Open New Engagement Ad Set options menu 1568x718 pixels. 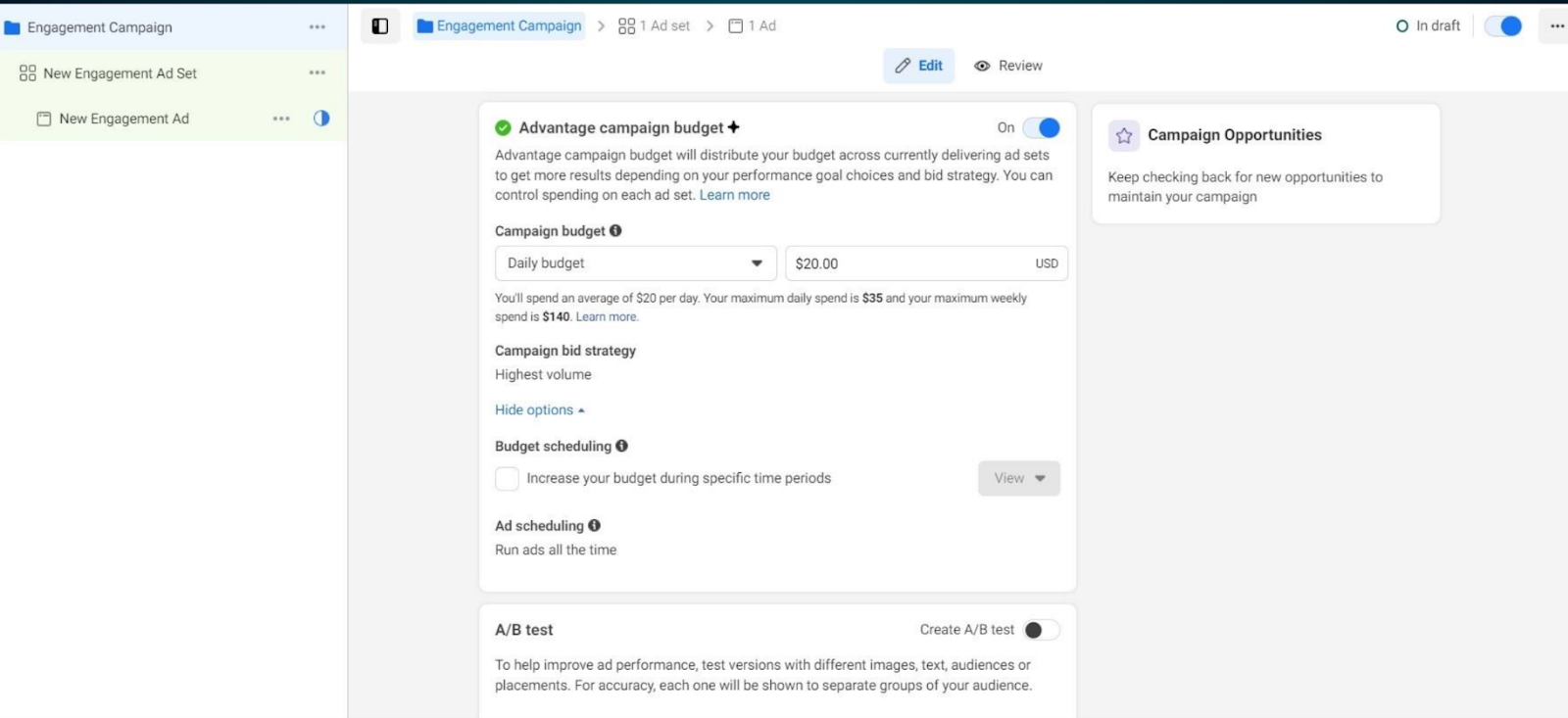[x=317, y=72]
